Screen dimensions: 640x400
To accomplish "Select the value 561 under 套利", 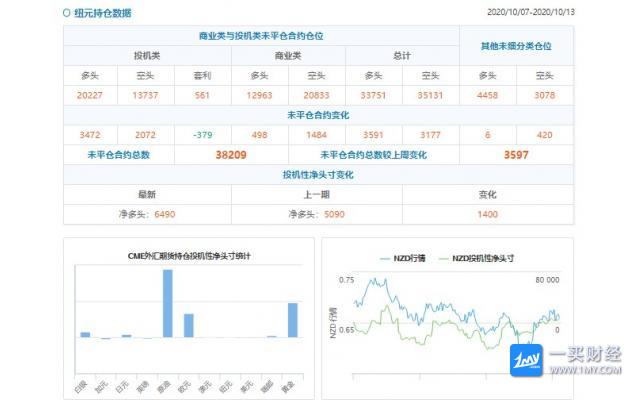I will coord(202,95).
